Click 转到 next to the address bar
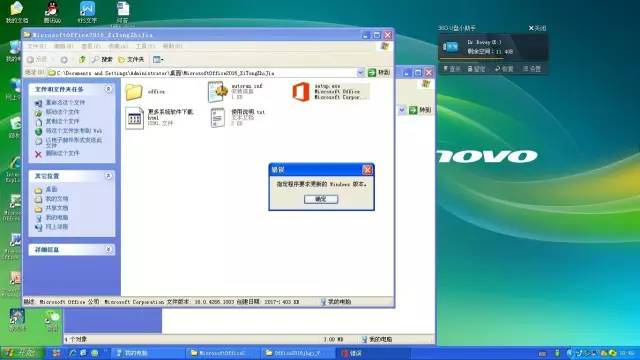Image resolution: width=640 pixels, height=360 pixels. tap(379, 73)
